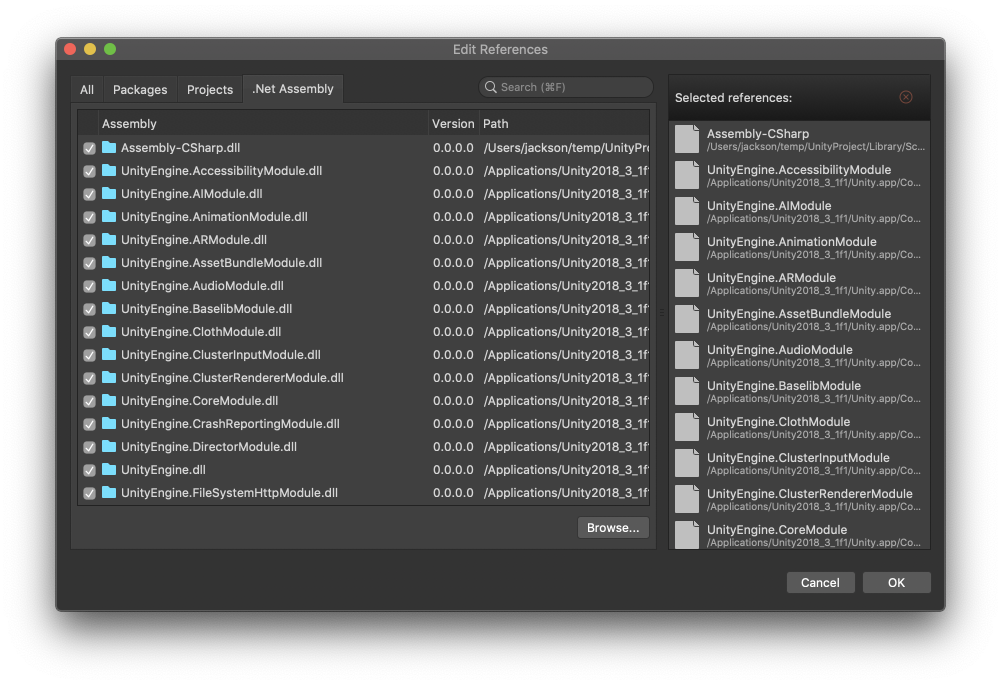Uncheck the UnityEngine.dll checkbox
The width and height of the screenshot is (1001, 685).
[x=89, y=470]
